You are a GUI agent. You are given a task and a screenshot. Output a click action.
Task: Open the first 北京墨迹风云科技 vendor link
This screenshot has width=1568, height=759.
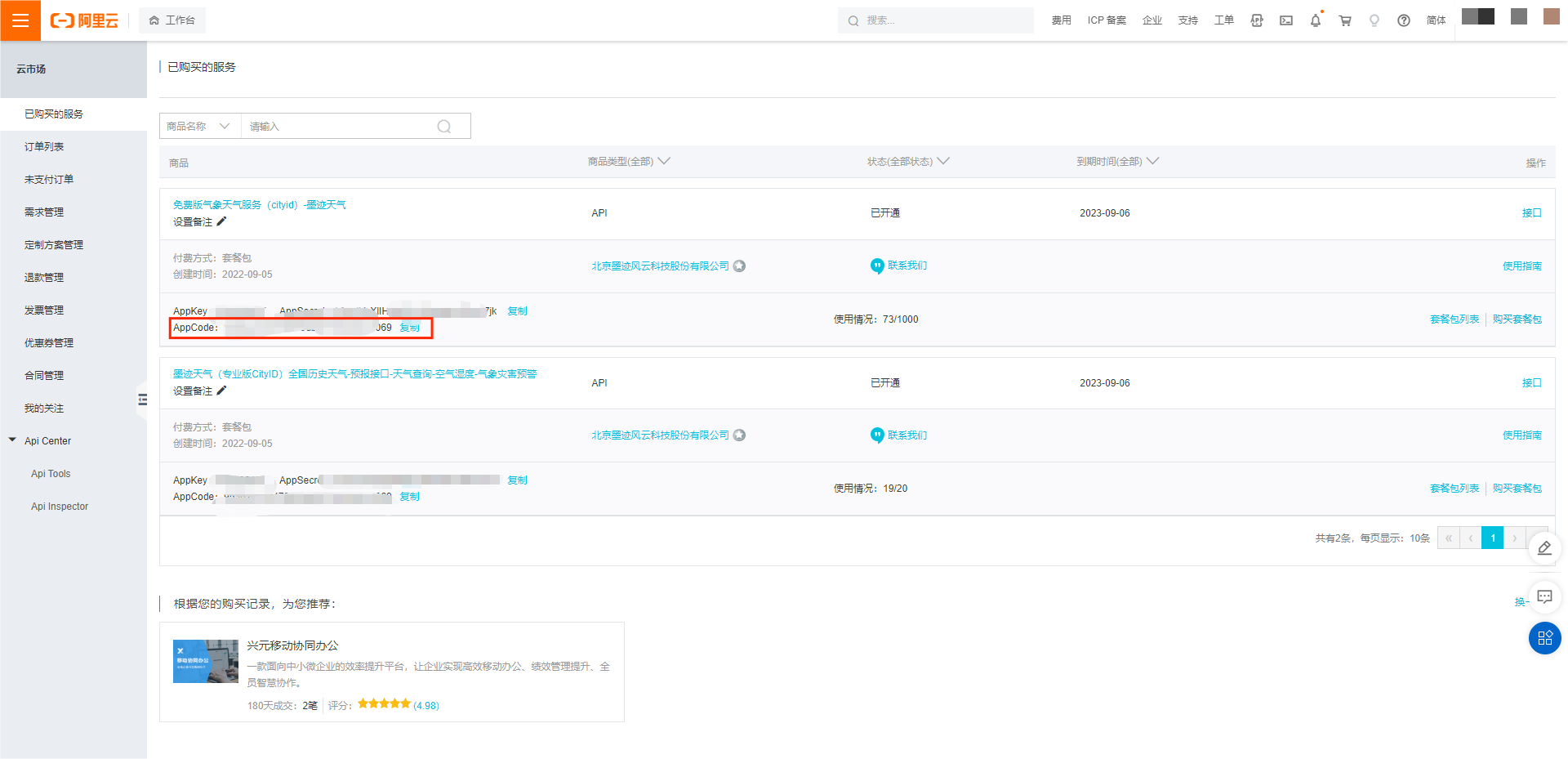(x=660, y=266)
